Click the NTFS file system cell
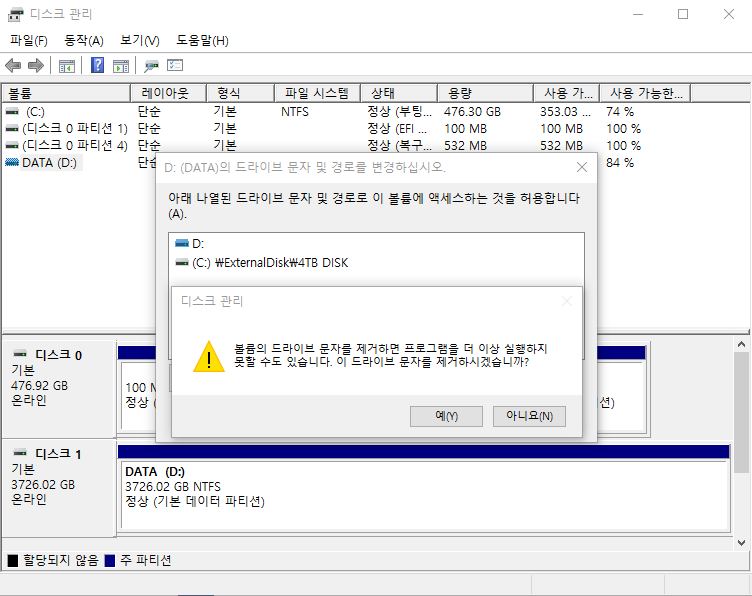This screenshot has width=752, height=596. tap(295, 112)
